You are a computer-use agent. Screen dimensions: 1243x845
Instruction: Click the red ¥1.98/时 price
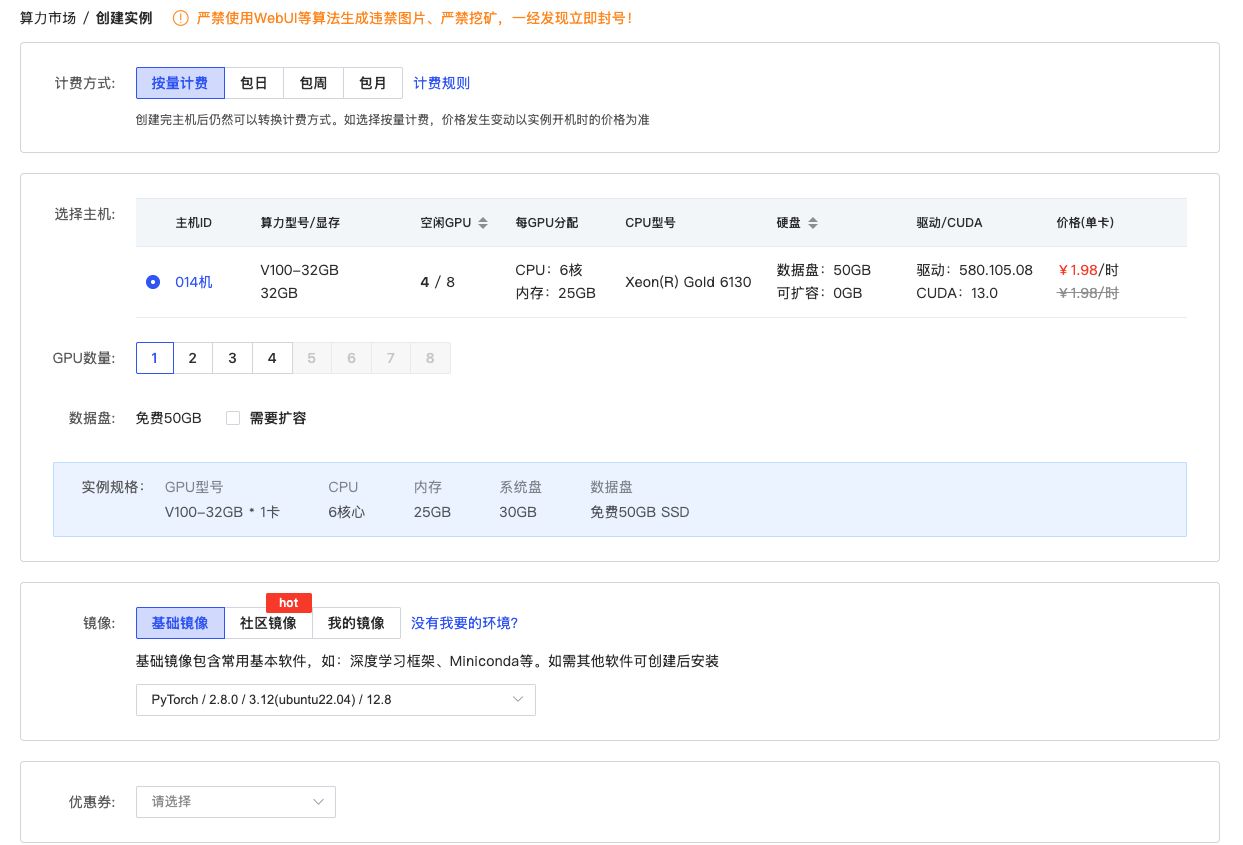coord(1087,270)
